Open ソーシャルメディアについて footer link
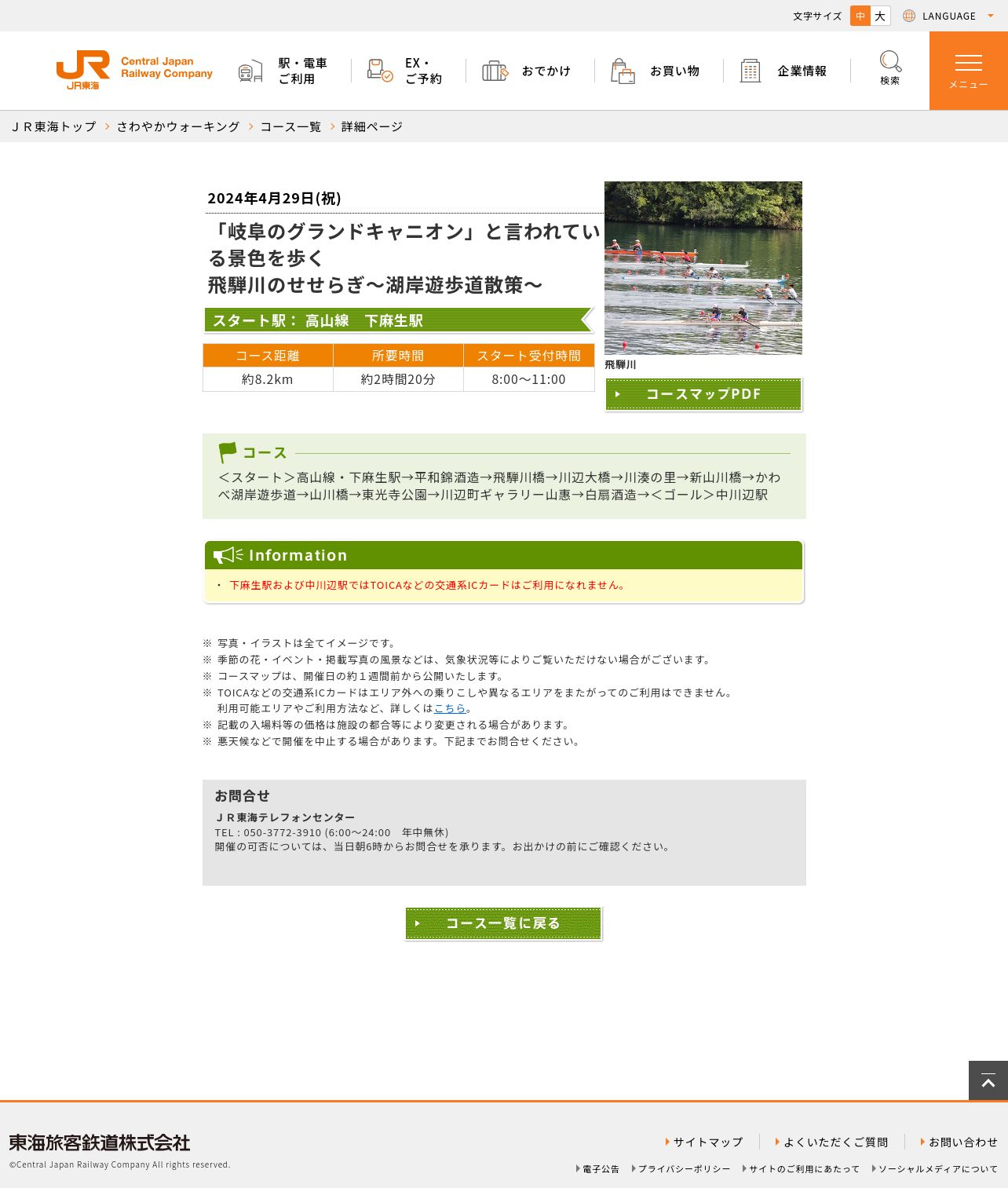This screenshot has height=1188, width=1008. click(934, 1168)
